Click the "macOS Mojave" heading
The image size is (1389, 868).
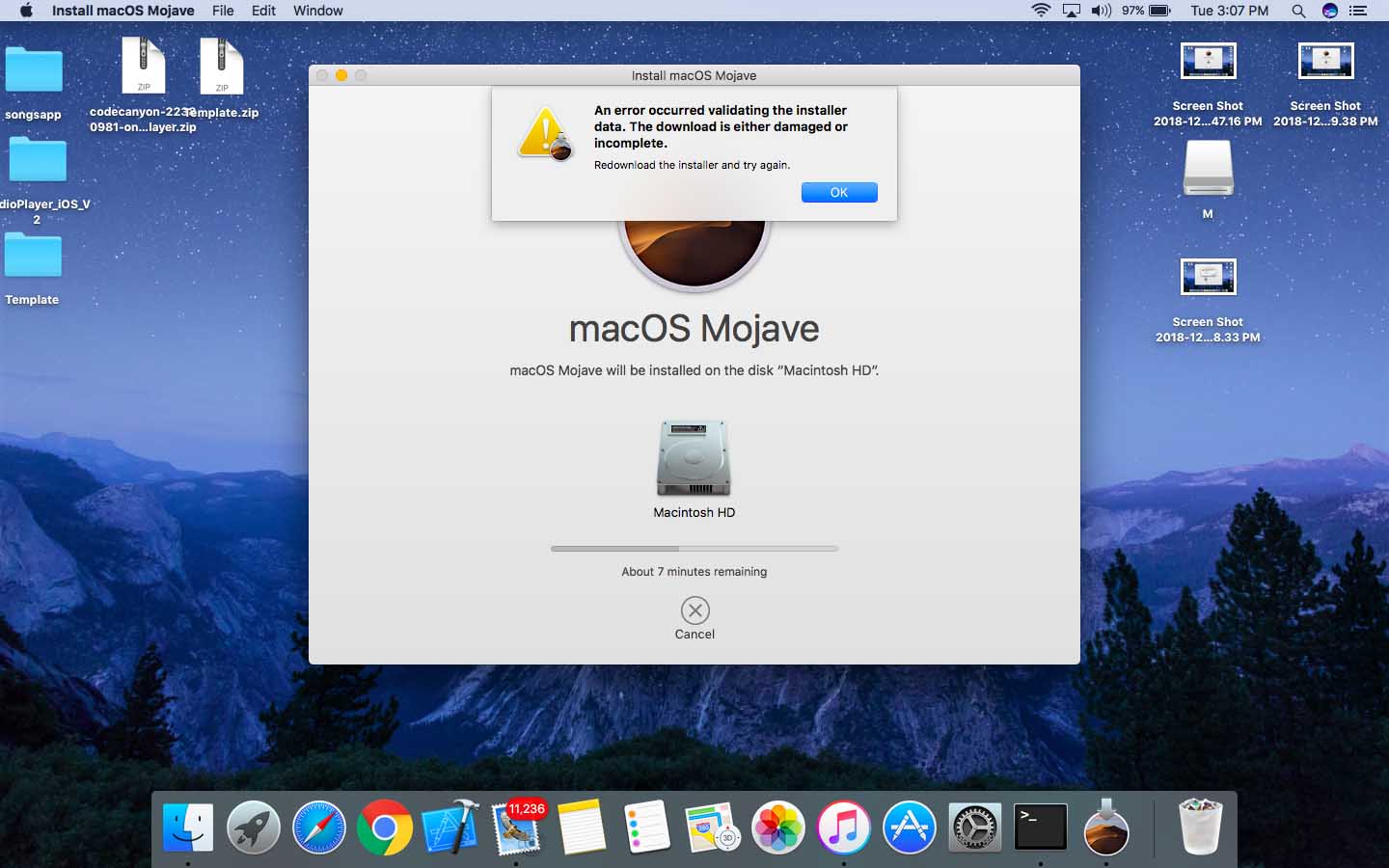[694, 329]
